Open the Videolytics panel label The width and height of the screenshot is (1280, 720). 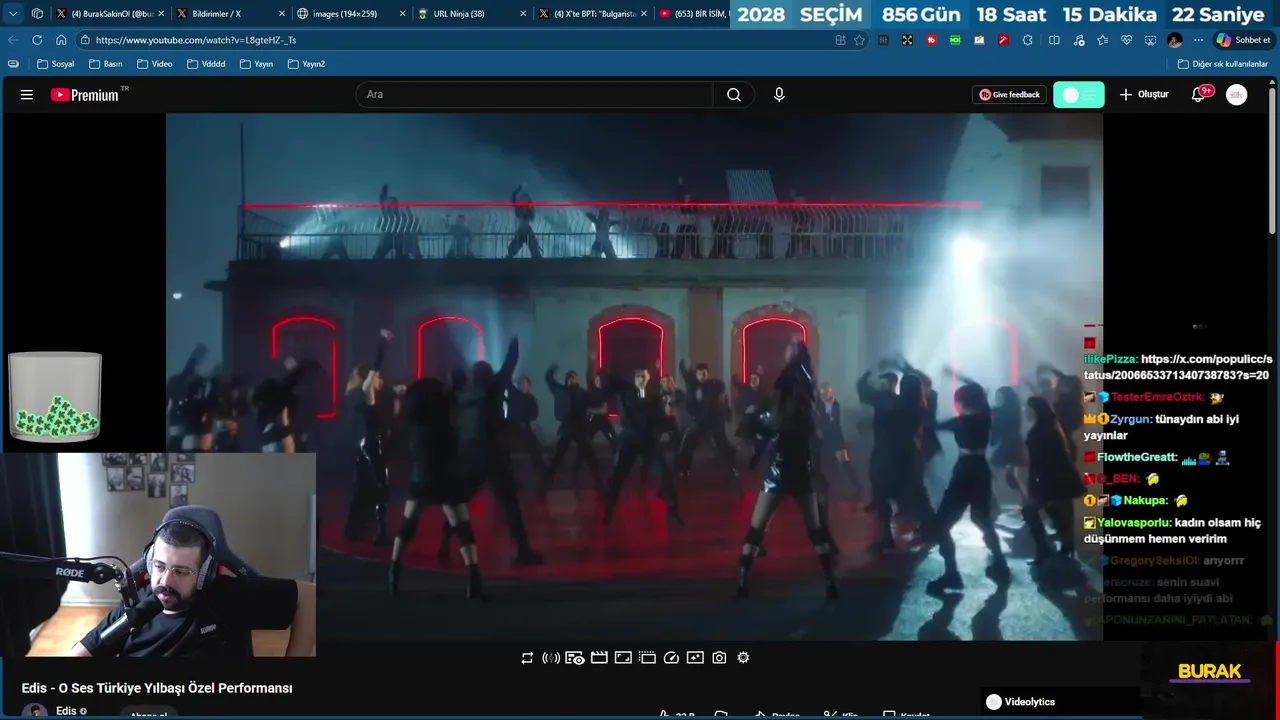point(1029,702)
